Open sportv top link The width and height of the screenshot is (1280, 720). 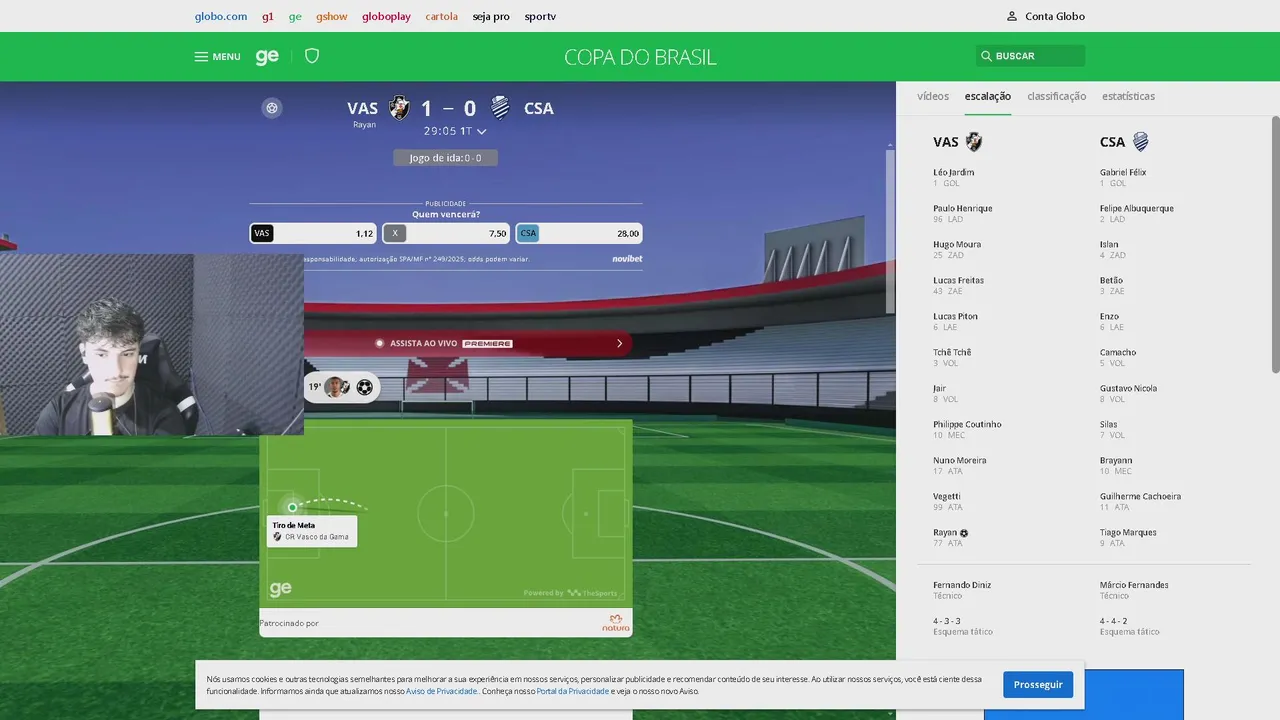[x=540, y=16]
